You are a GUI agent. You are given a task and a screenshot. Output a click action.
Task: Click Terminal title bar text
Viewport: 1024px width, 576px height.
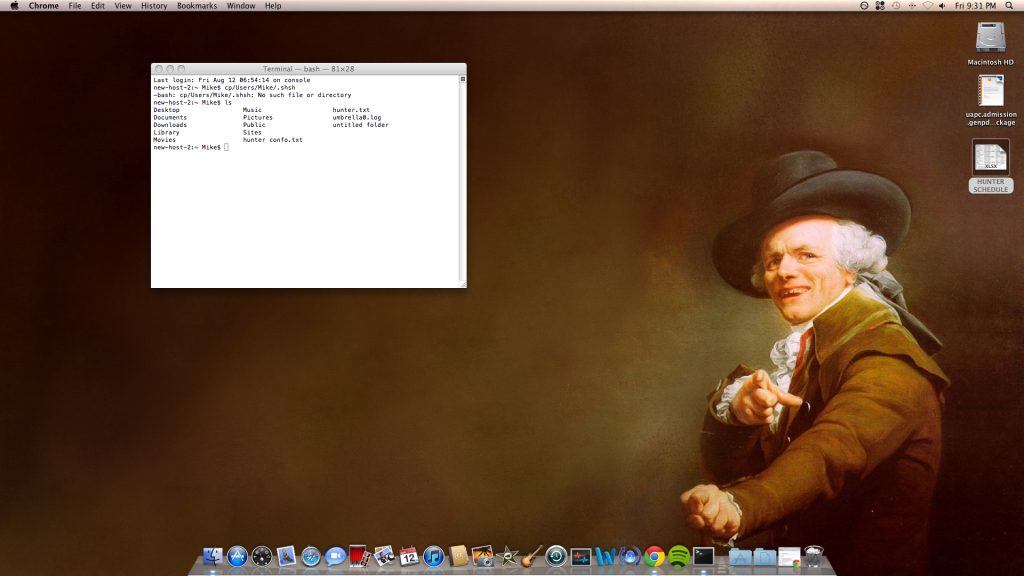pyautogui.click(x=308, y=69)
